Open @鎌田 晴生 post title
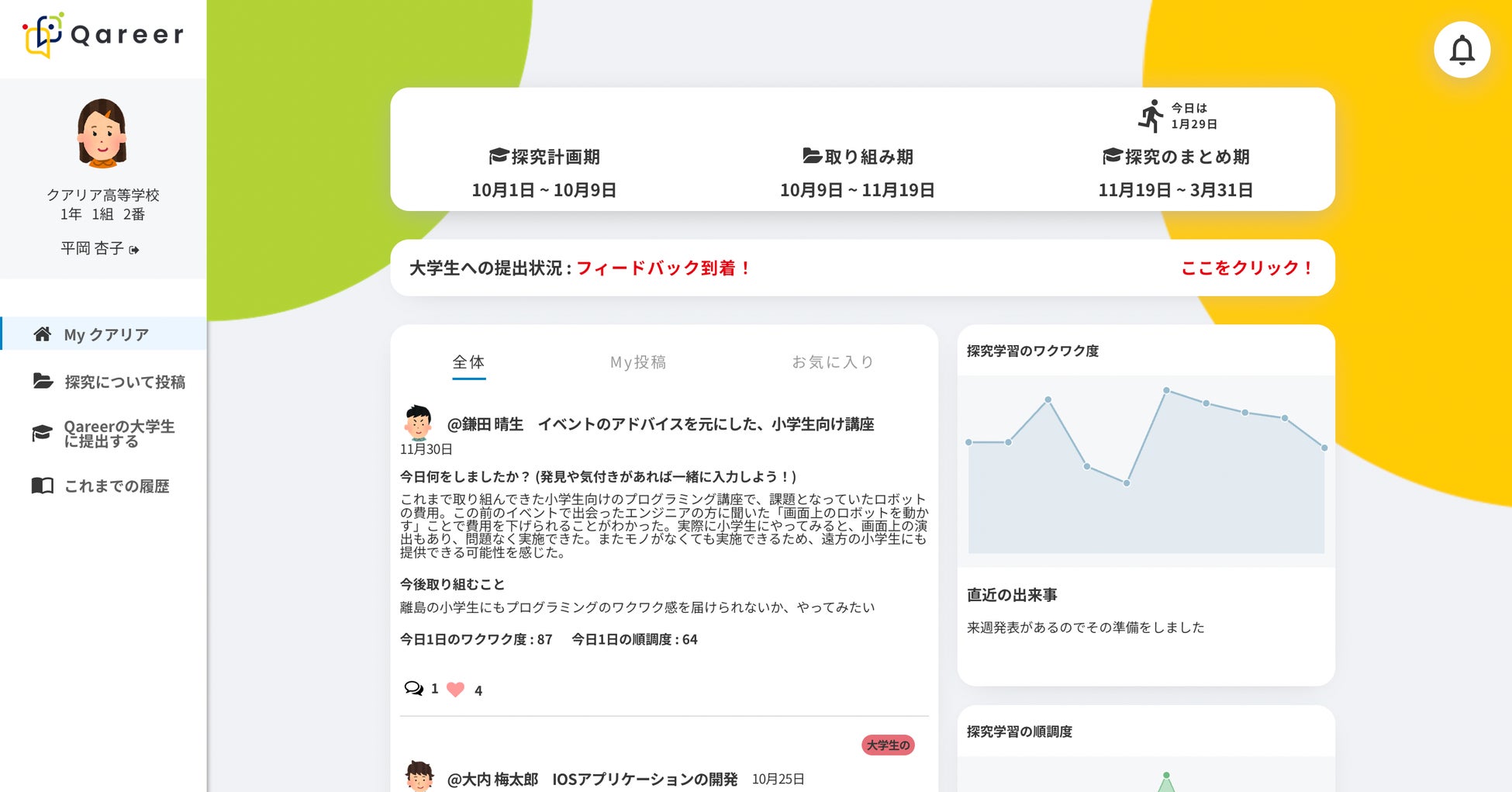 pyautogui.click(x=661, y=424)
